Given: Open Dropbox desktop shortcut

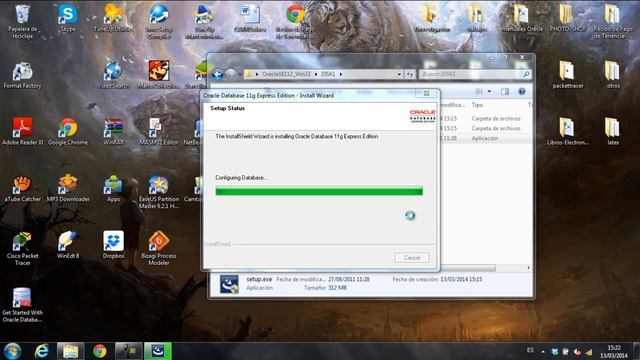Looking at the screenshot, I should 113,245.
